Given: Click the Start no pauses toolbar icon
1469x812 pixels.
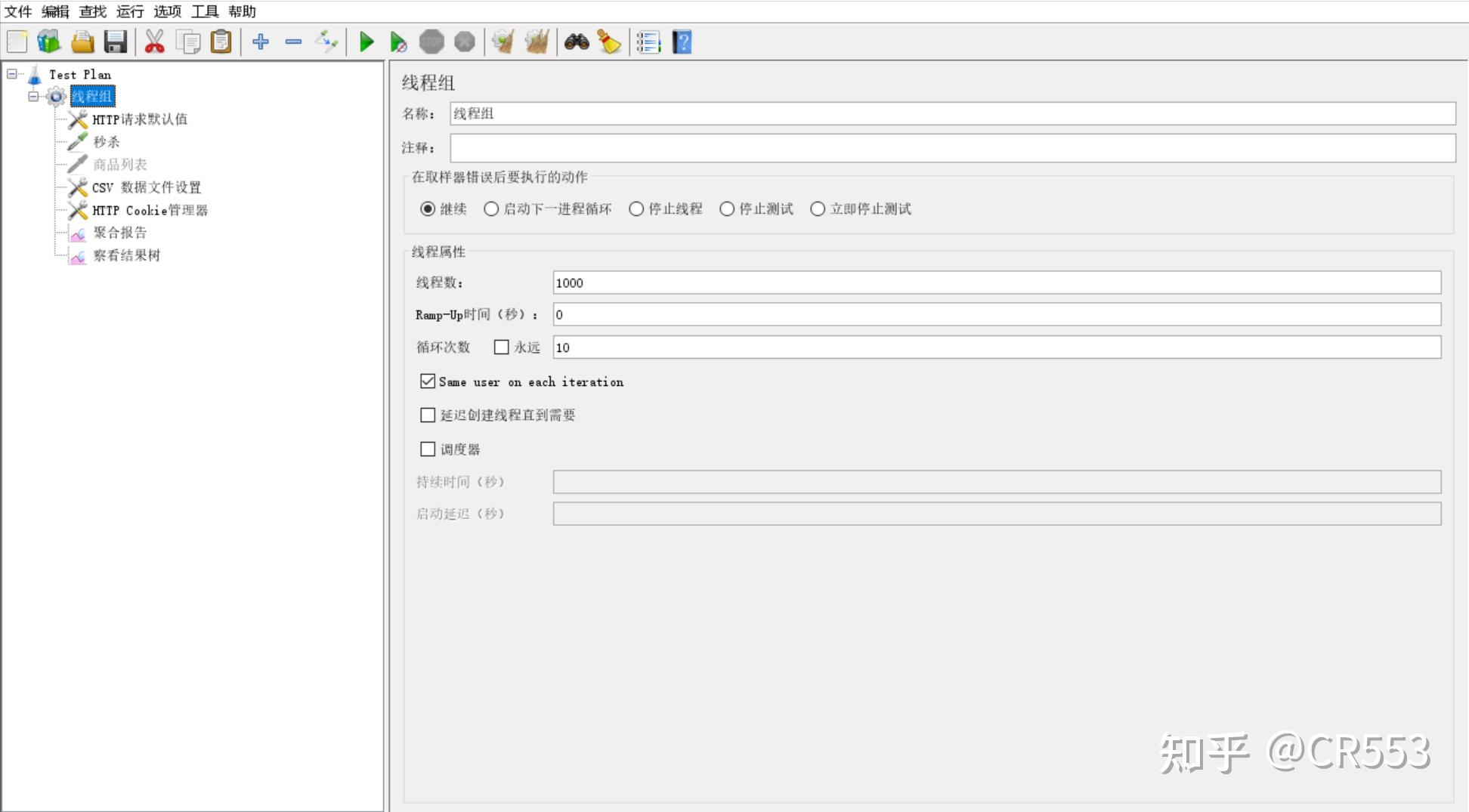Looking at the screenshot, I should click(x=398, y=42).
